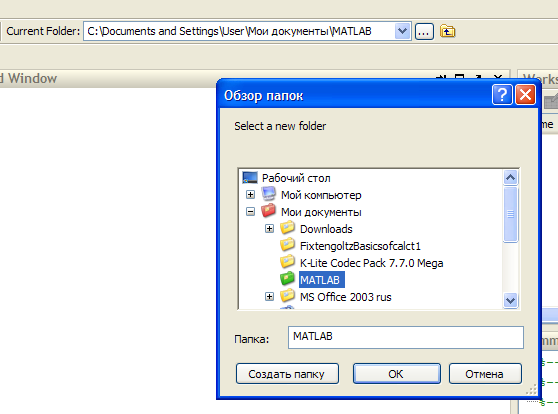Click tree scrollbar down arrow

pyautogui.click(x=510, y=300)
